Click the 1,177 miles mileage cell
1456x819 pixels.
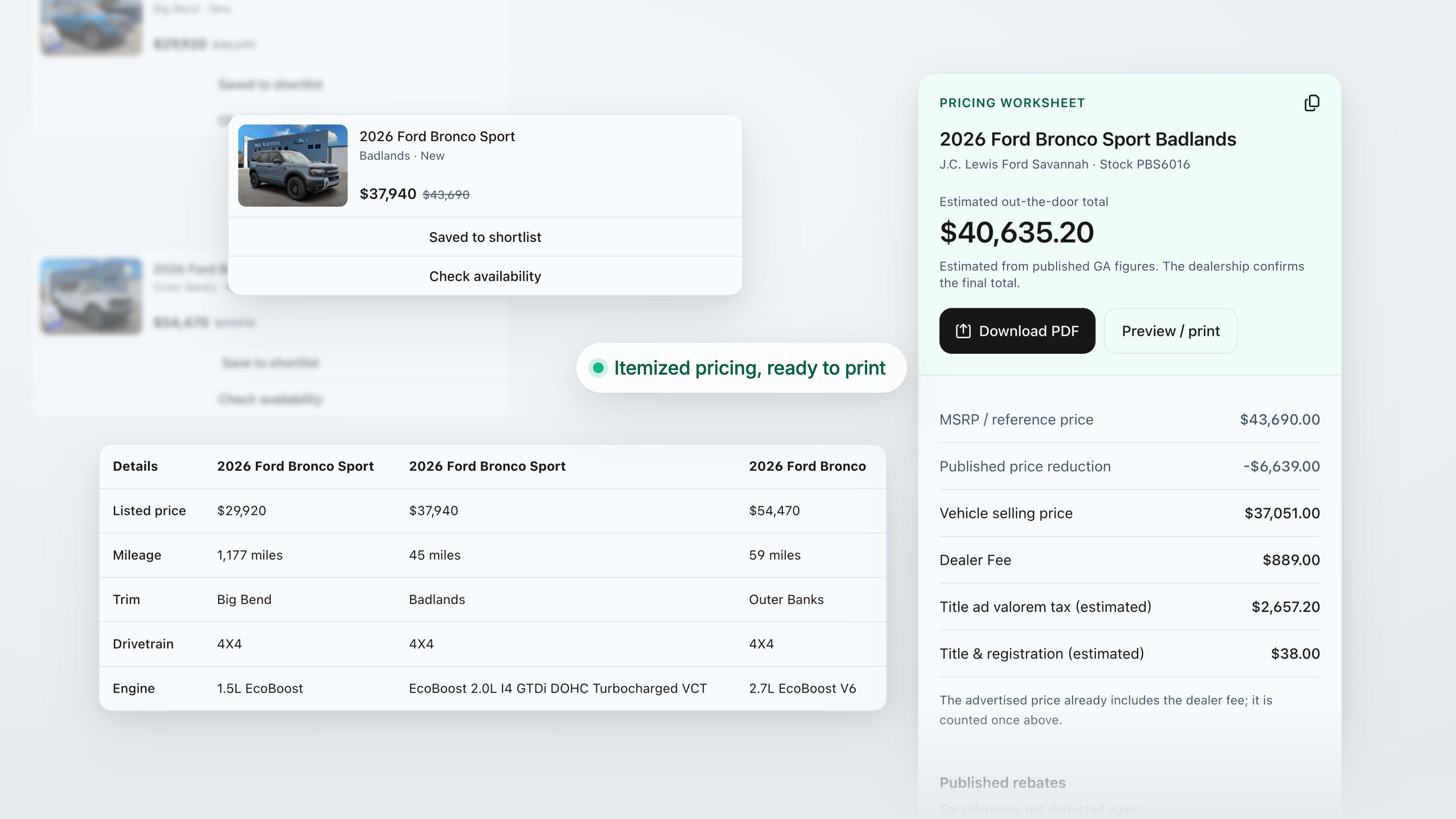[x=249, y=555]
